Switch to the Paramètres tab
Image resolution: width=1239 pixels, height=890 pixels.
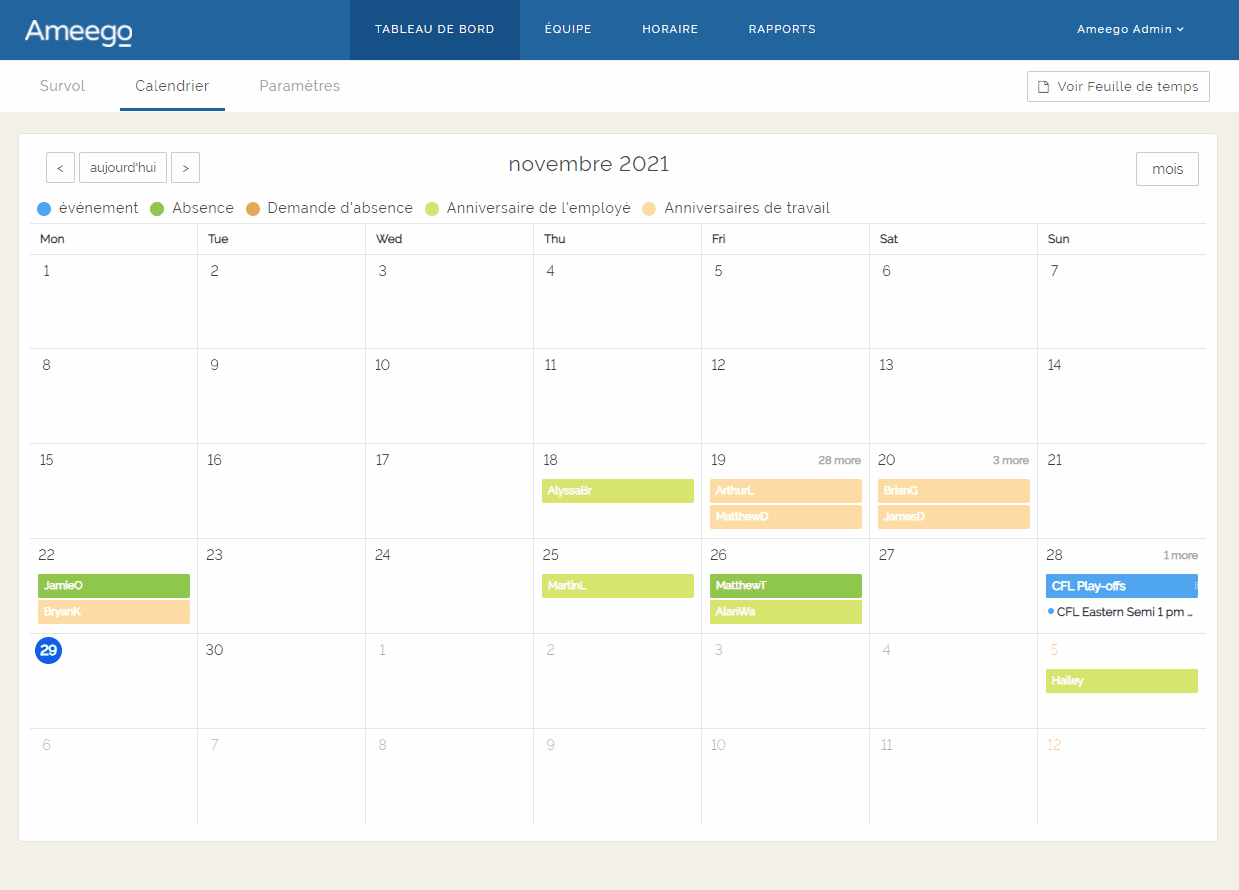click(299, 86)
